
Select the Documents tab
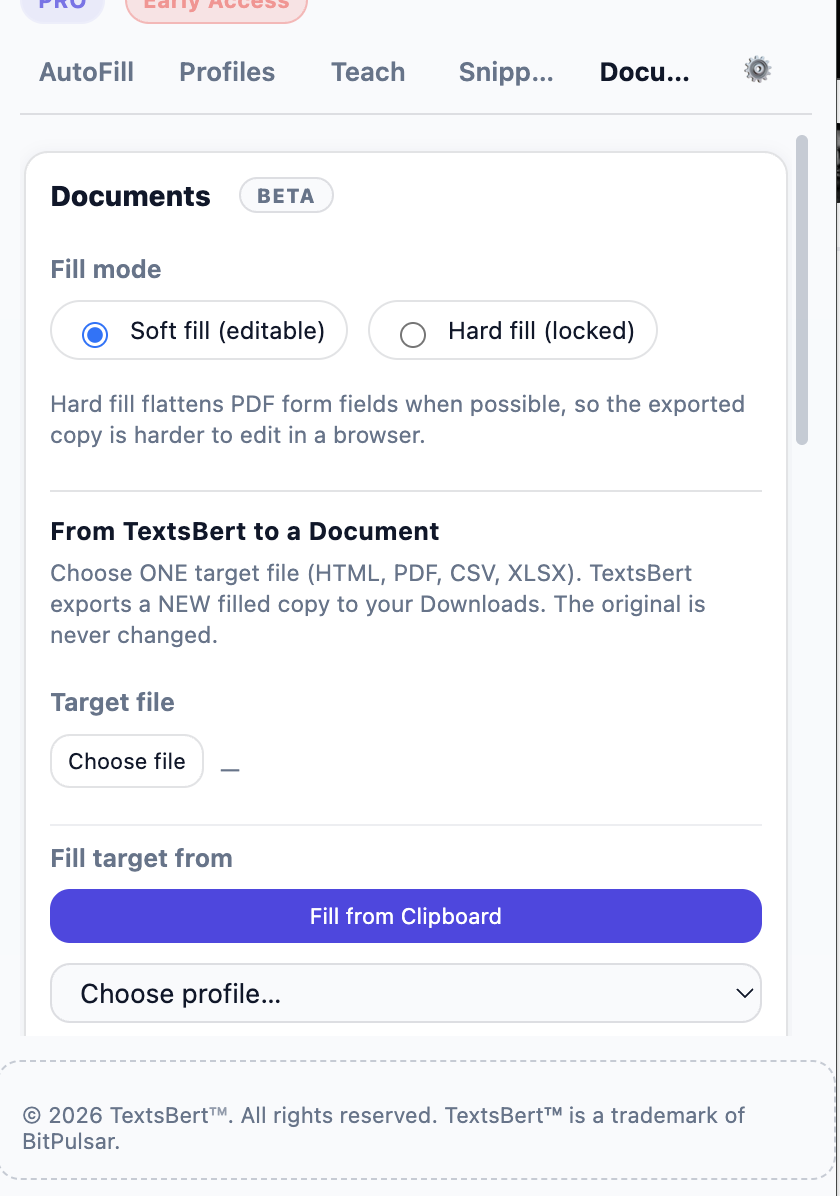click(645, 72)
